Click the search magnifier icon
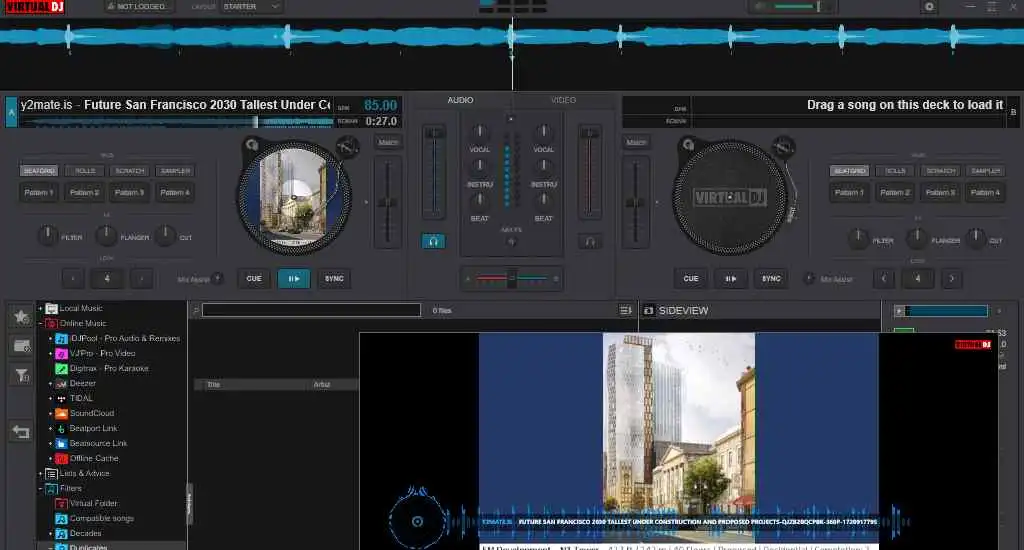 (x=195, y=310)
